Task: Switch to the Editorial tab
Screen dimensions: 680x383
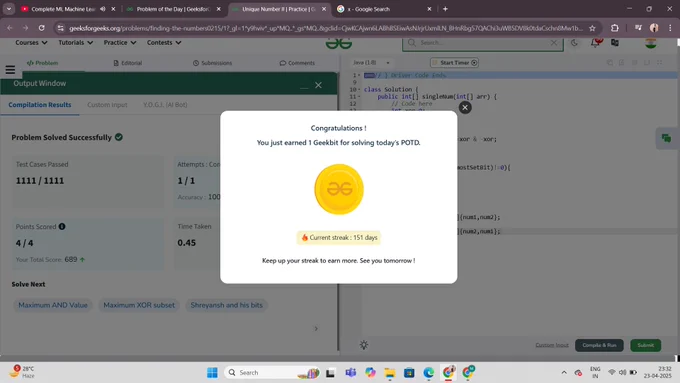Action: [128, 63]
